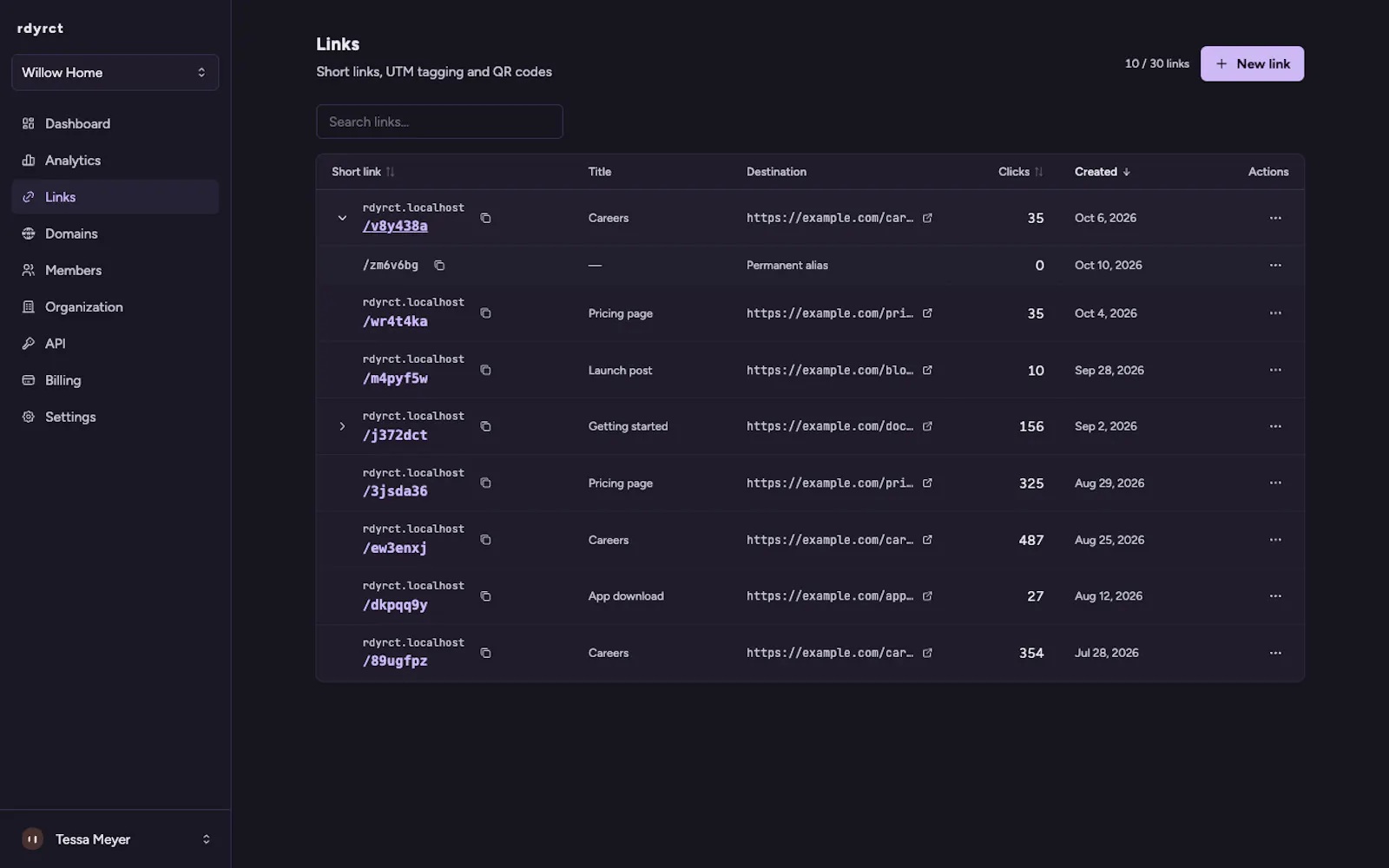1389x868 pixels.
Task: Expand the /j372dct link row
Action: (x=342, y=426)
